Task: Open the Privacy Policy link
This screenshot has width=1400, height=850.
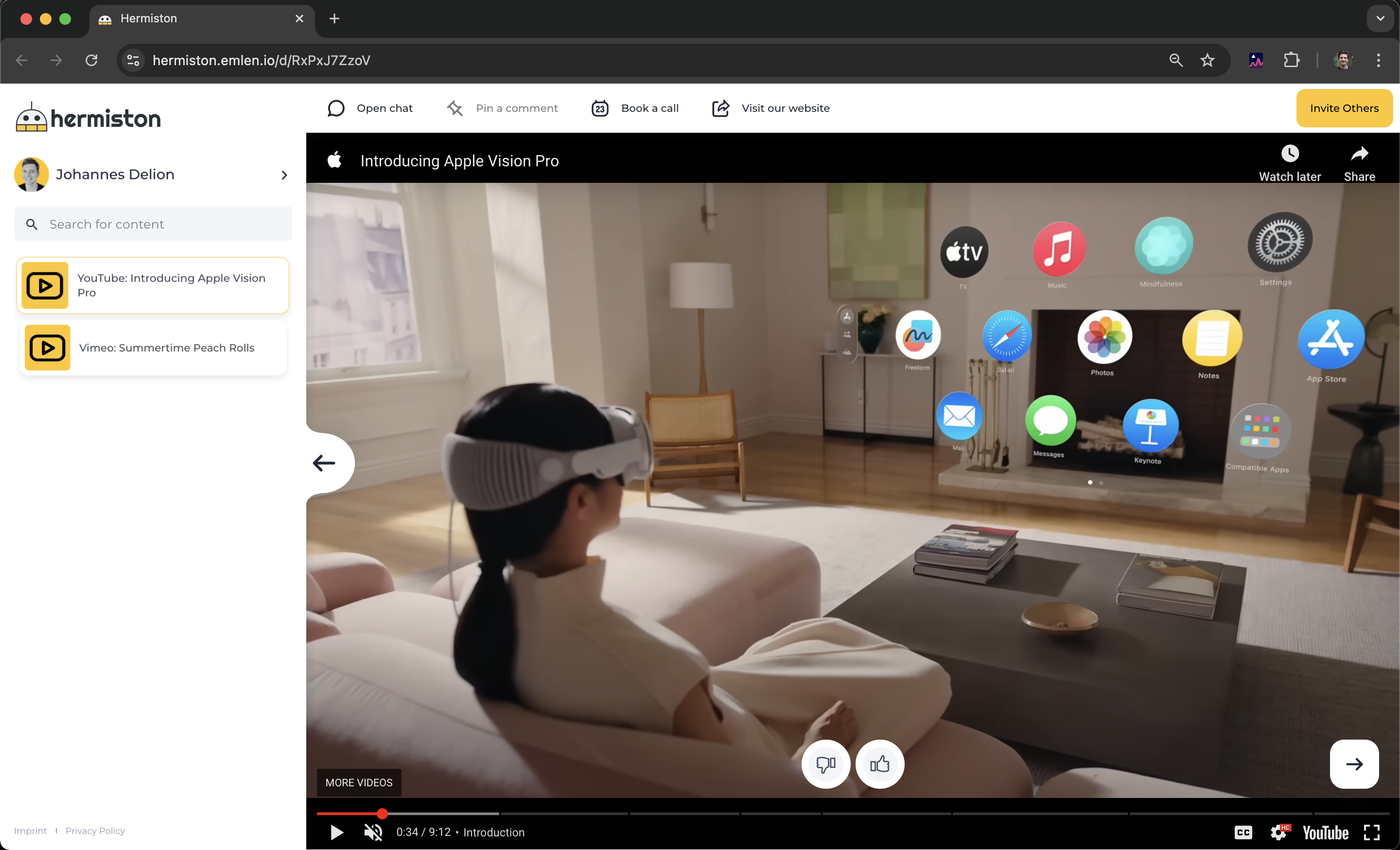Action: [x=95, y=830]
